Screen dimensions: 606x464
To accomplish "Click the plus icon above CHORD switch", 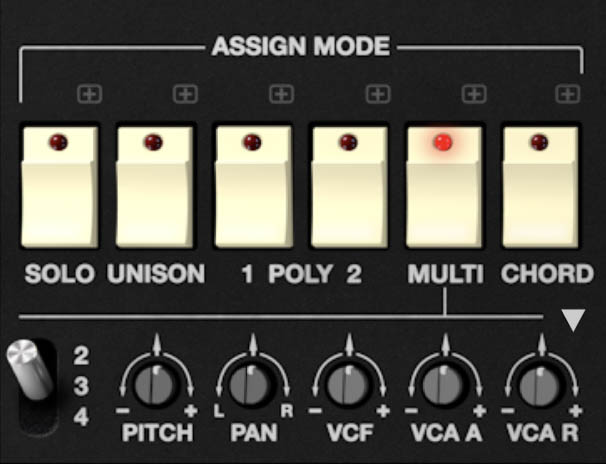I will pyautogui.click(x=568, y=94).
